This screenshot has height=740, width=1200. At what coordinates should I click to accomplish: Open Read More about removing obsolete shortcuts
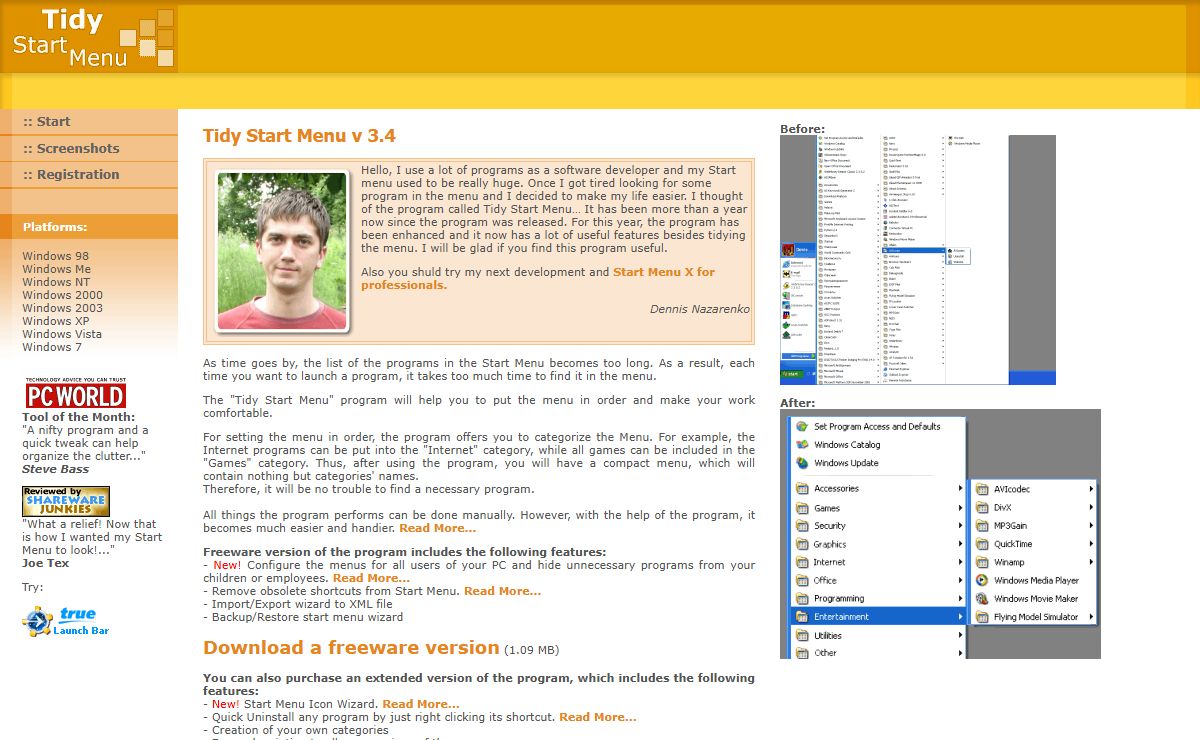[502, 591]
